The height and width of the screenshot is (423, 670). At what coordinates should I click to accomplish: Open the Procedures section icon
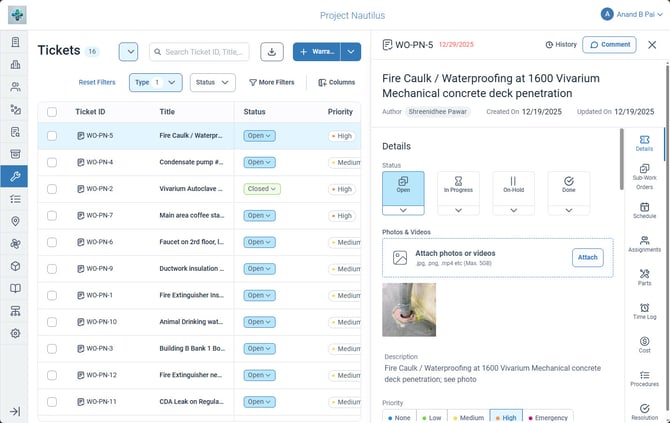[644, 378]
